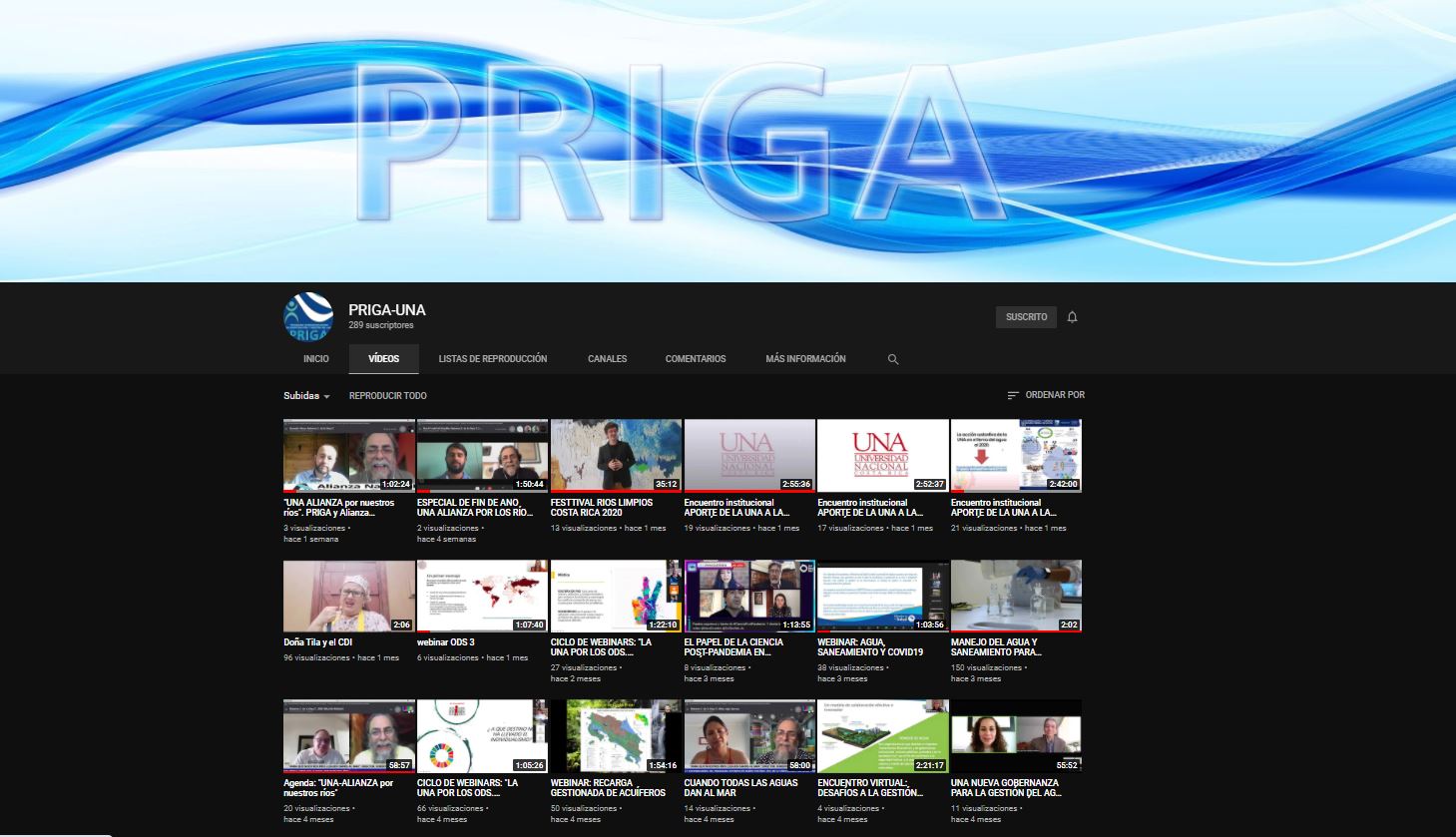Image resolution: width=1456 pixels, height=837 pixels.
Task: Click the Agenda: "UNA-ALIANZA por nuestros ríos" title
Action: coord(338,788)
